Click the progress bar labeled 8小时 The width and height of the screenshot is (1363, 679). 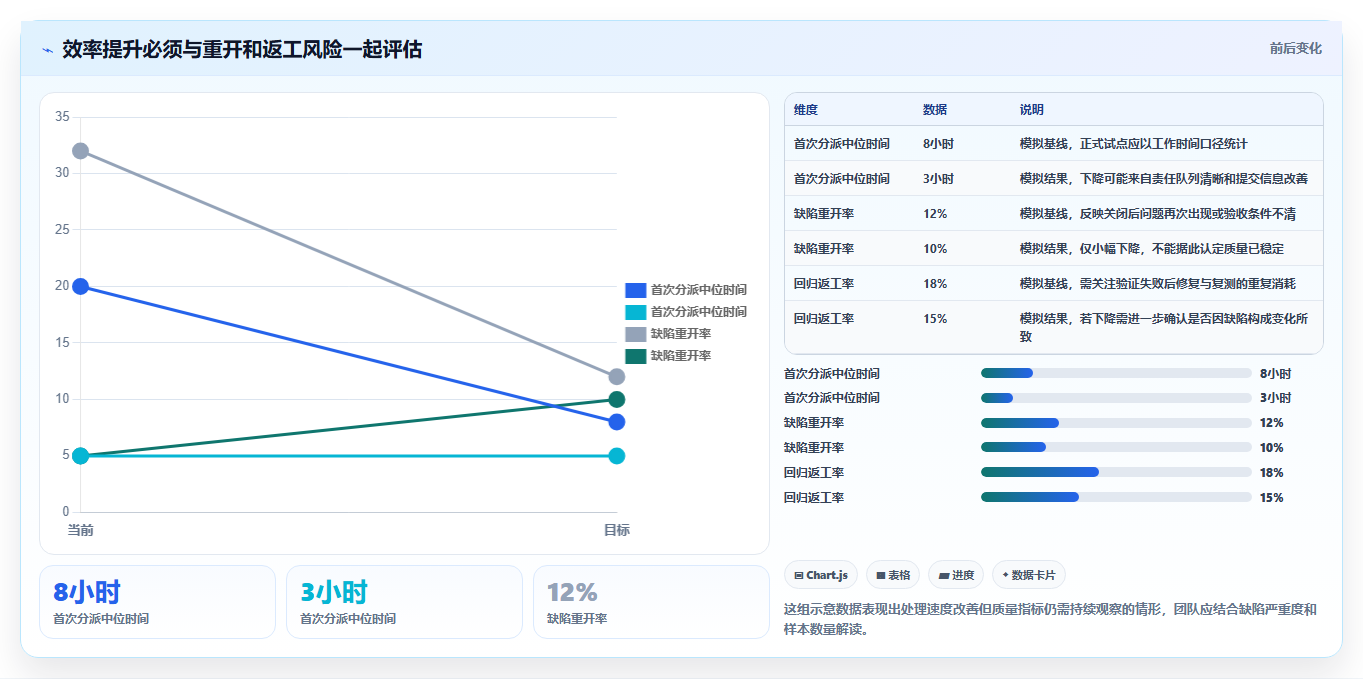[1116, 373]
